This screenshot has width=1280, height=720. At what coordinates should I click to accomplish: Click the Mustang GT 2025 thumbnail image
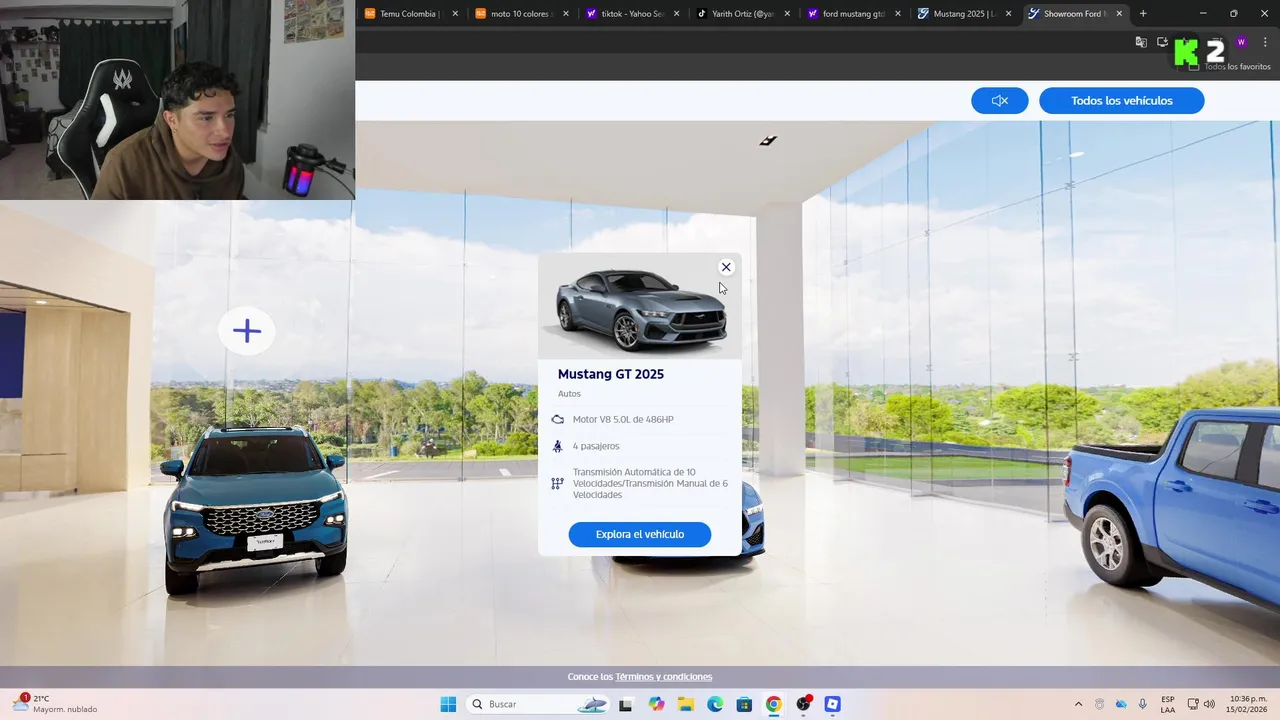pyautogui.click(x=640, y=307)
